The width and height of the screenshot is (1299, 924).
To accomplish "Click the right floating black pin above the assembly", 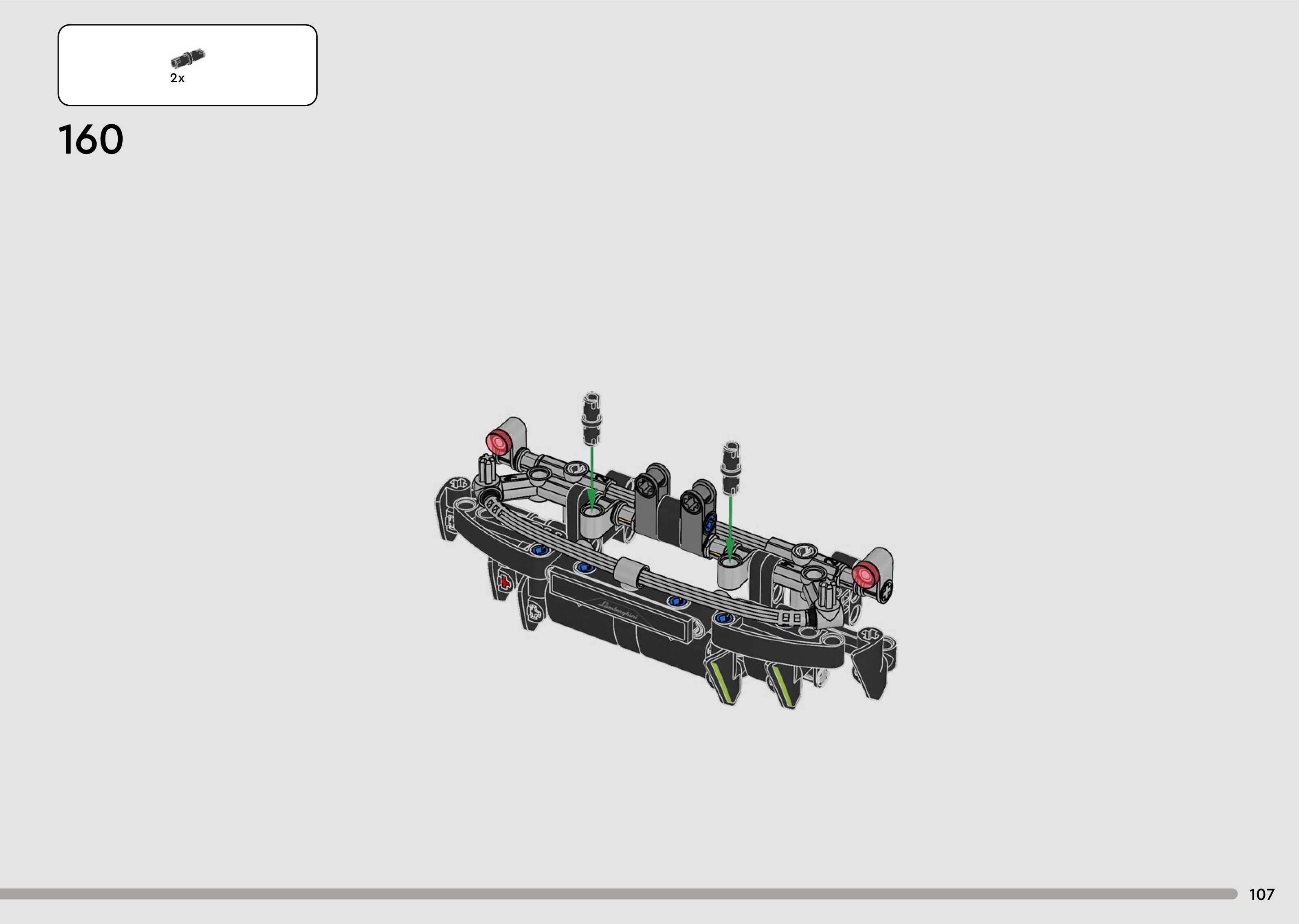I will coord(730,467).
